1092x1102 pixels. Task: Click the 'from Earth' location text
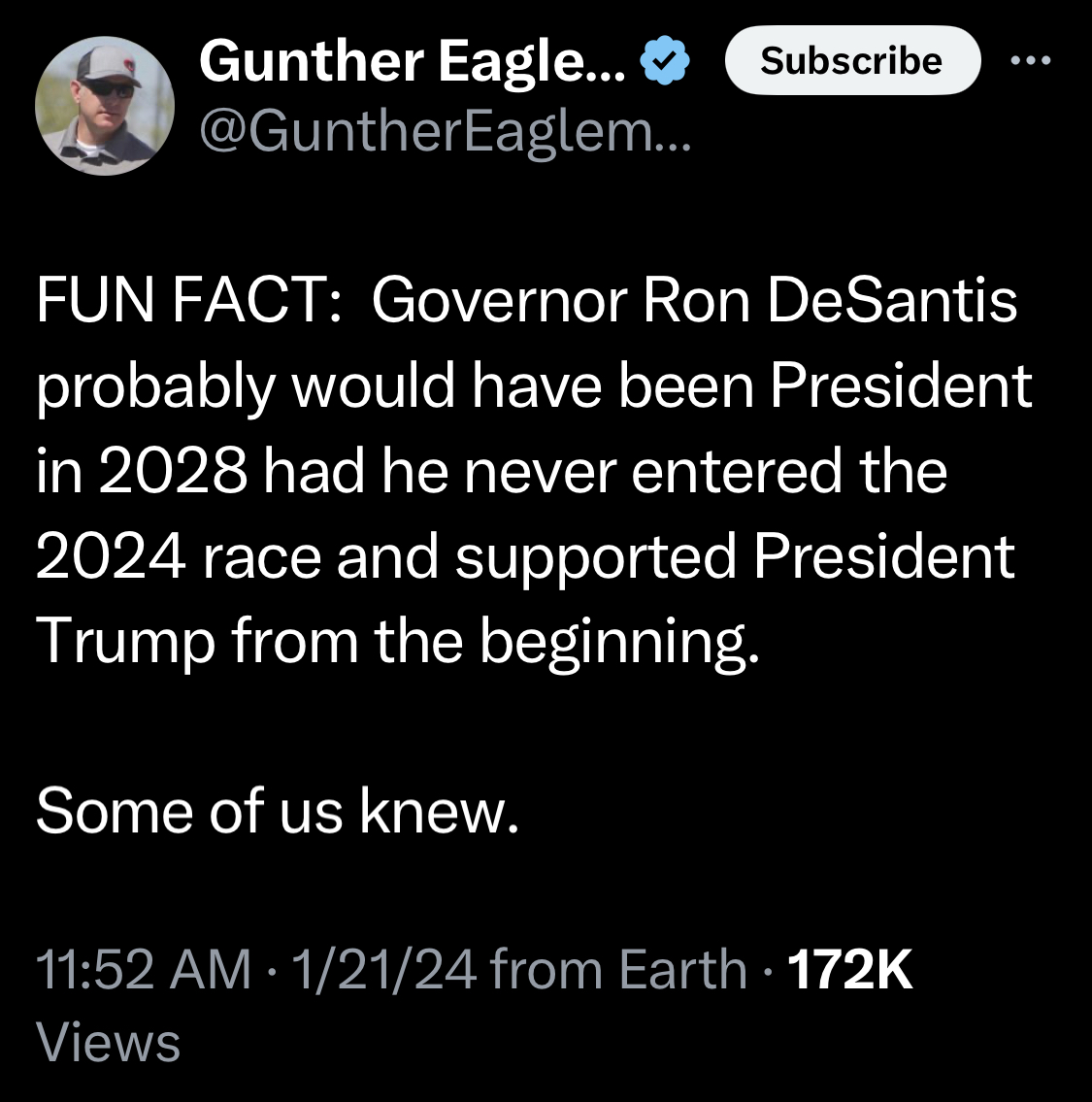[x=618, y=969]
